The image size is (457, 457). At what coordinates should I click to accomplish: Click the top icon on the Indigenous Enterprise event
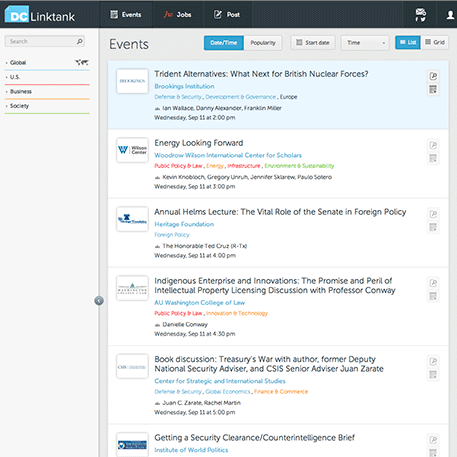pyautogui.click(x=433, y=283)
